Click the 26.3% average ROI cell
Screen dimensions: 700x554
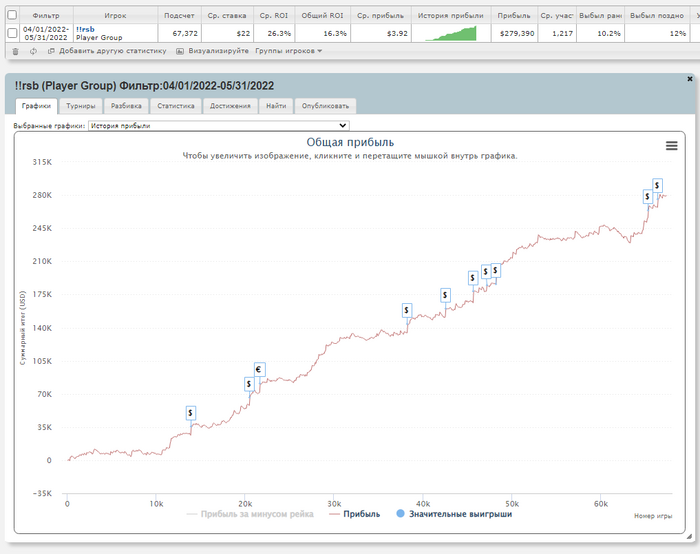coord(274,33)
